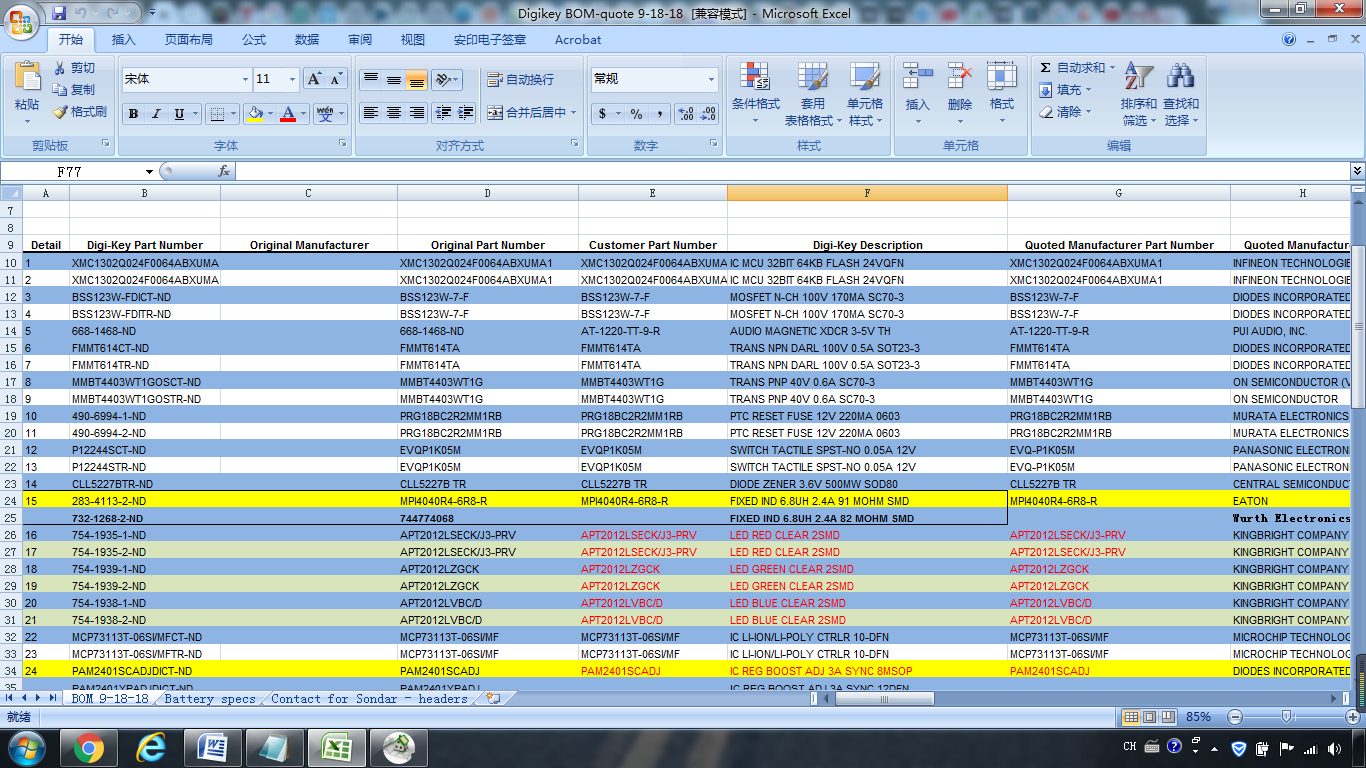Click the Increase Decimal icon

coord(686,114)
